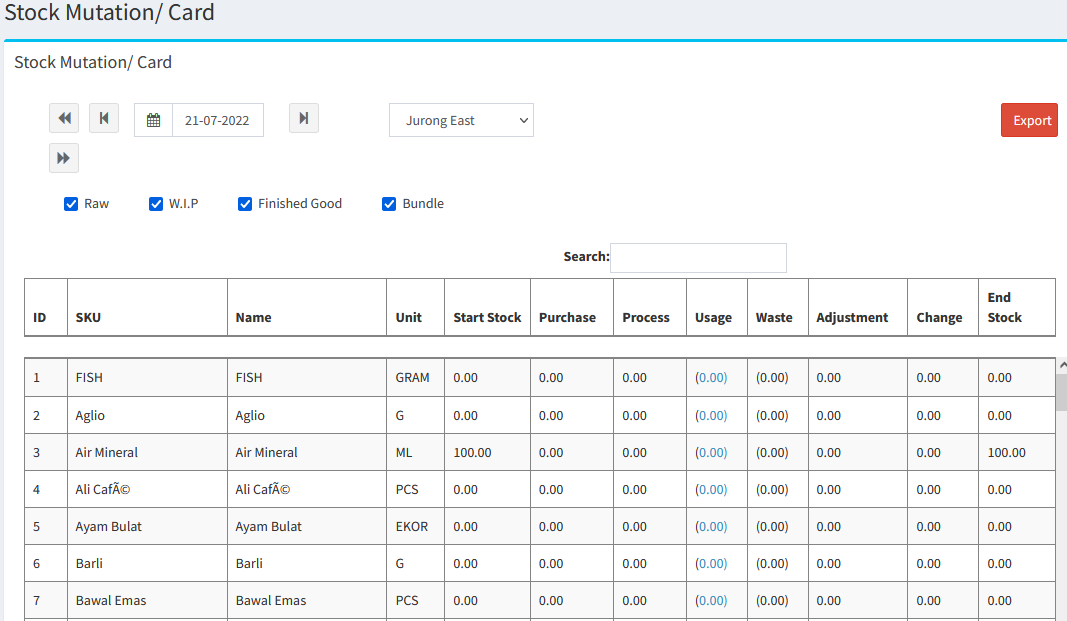This screenshot has height=621, width=1067.
Task: Select the Barli SKU cell
Action: point(147,563)
